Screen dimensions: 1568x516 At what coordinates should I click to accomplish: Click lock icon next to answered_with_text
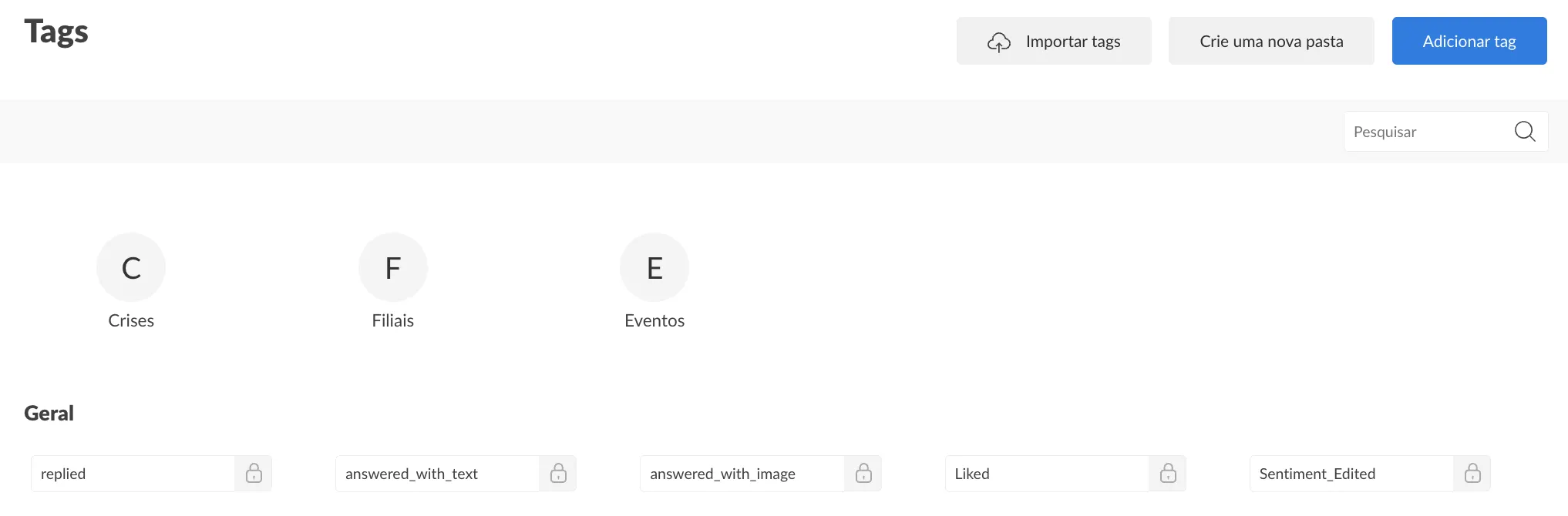click(558, 473)
